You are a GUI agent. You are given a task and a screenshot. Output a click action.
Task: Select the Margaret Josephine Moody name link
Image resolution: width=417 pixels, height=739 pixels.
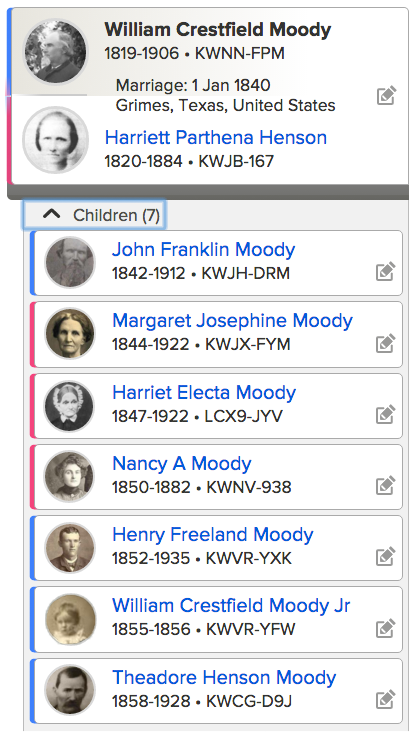(x=232, y=320)
